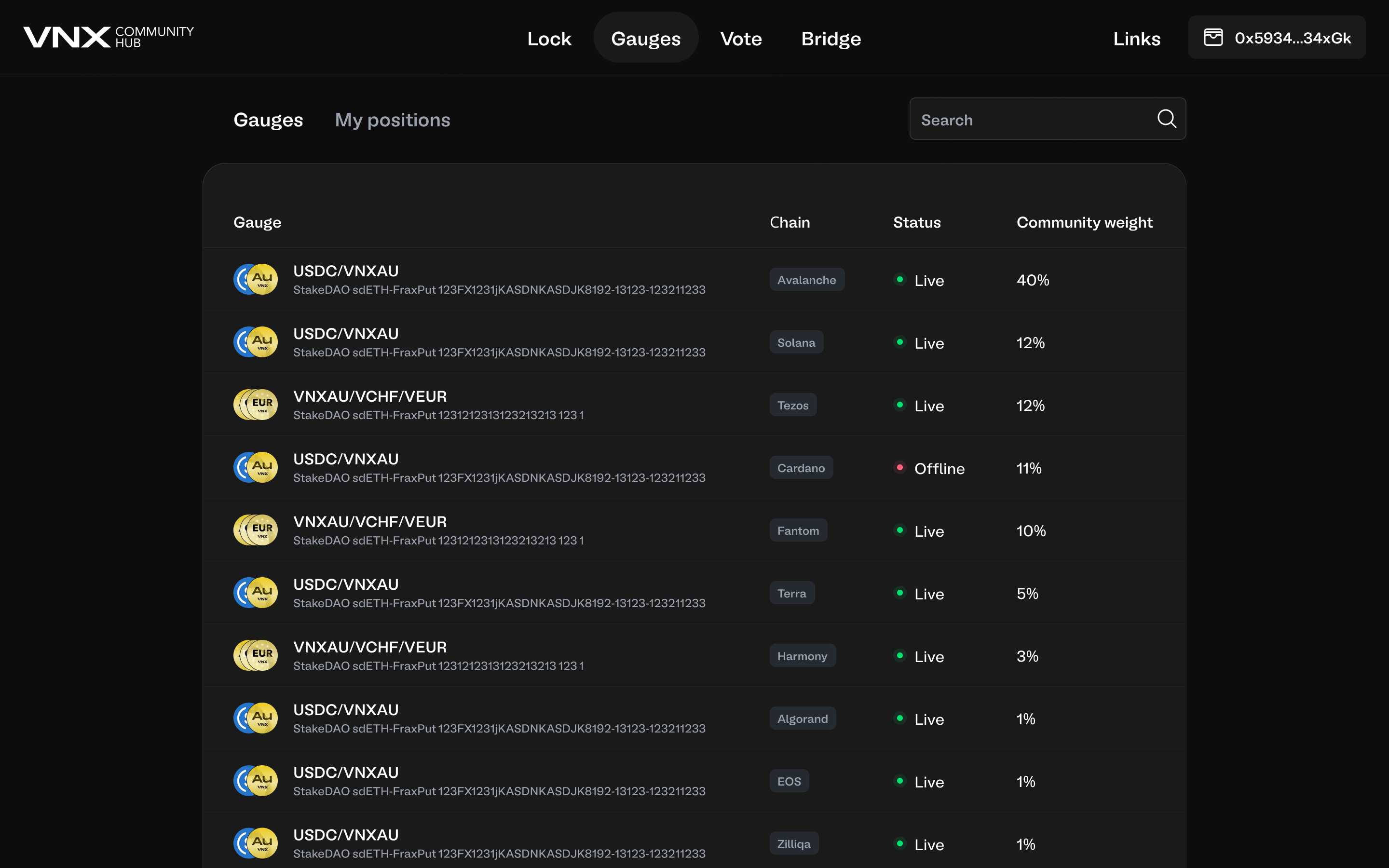The image size is (1389, 868).
Task: Click the VNX Community Hub logo
Action: 109,37
